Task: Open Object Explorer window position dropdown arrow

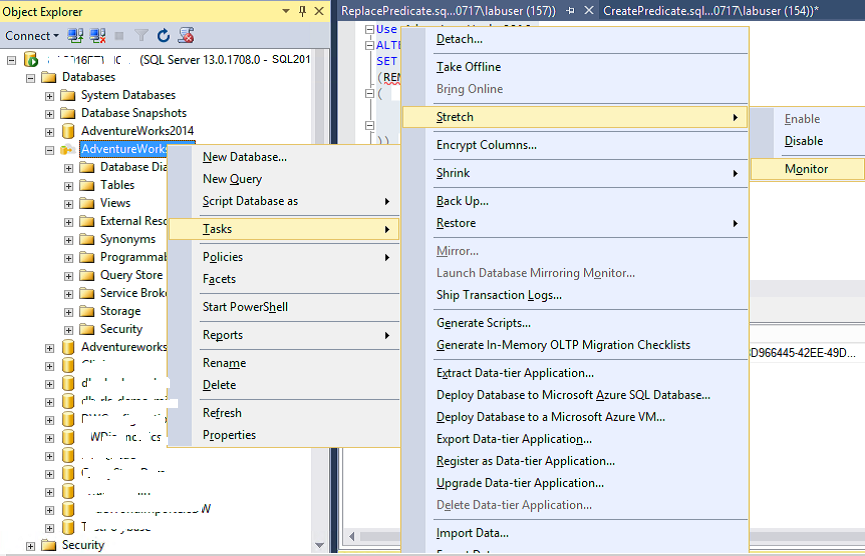Action: tap(286, 11)
